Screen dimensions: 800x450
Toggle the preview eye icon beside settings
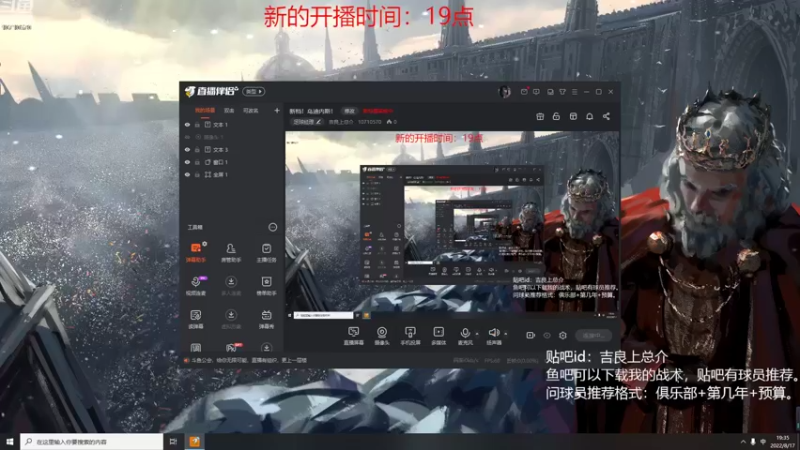click(x=547, y=335)
